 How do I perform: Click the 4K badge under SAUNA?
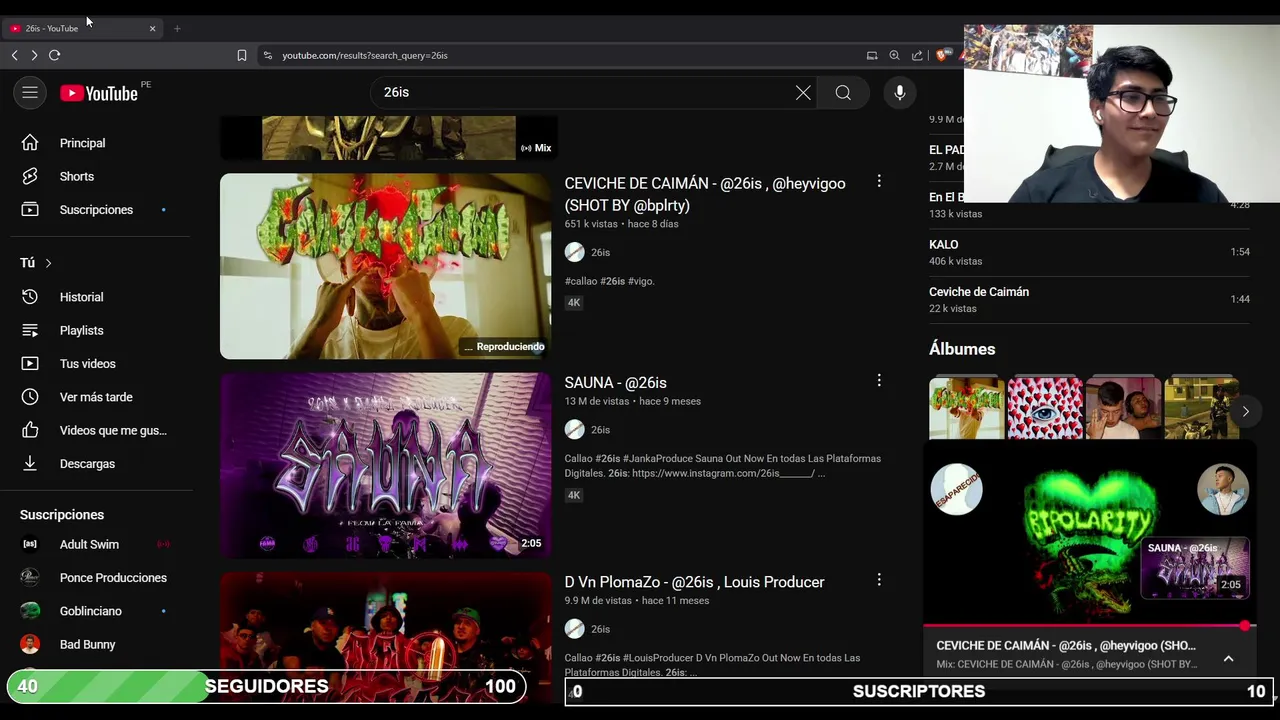pyautogui.click(x=574, y=495)
